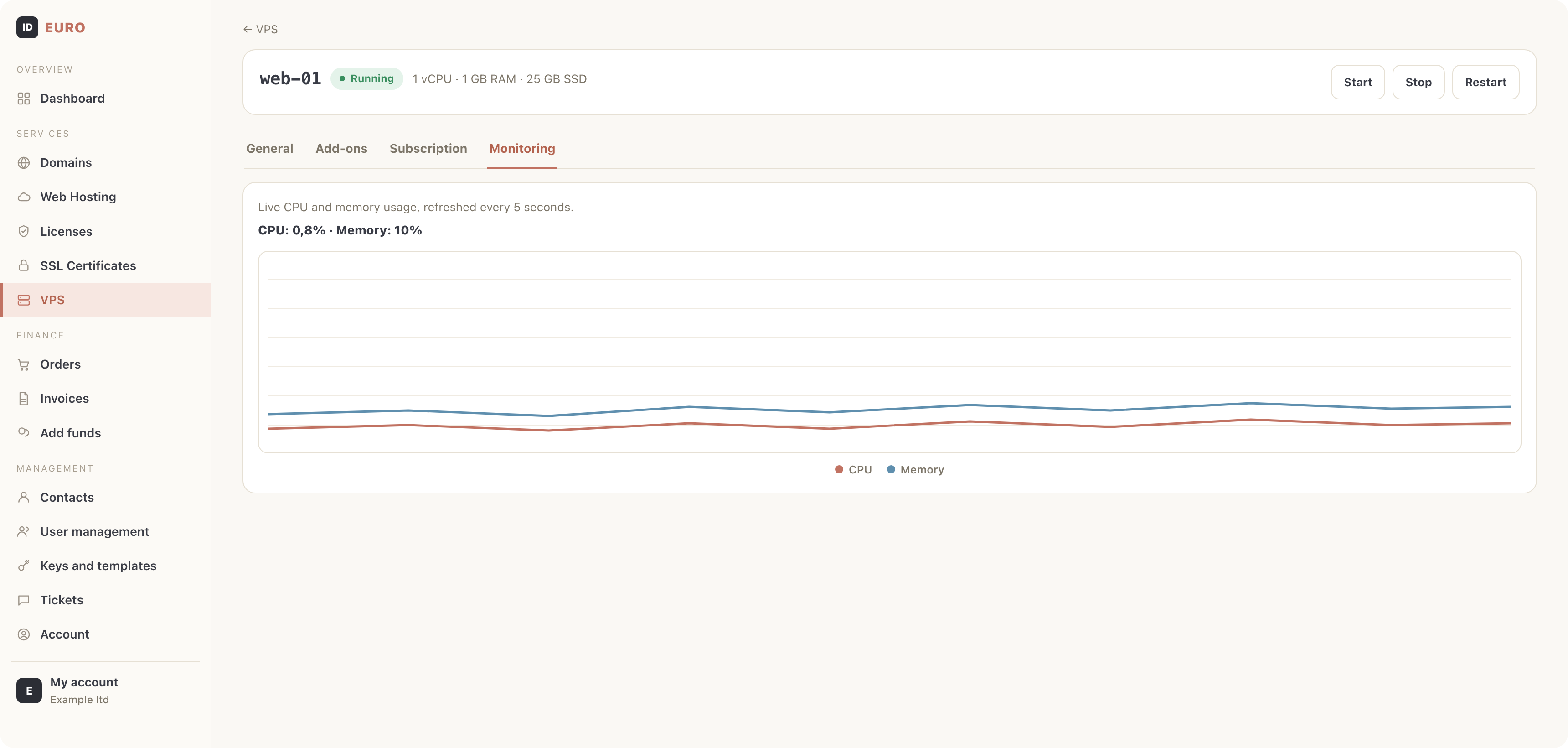Restart the web-01 server

[1485, 82]
